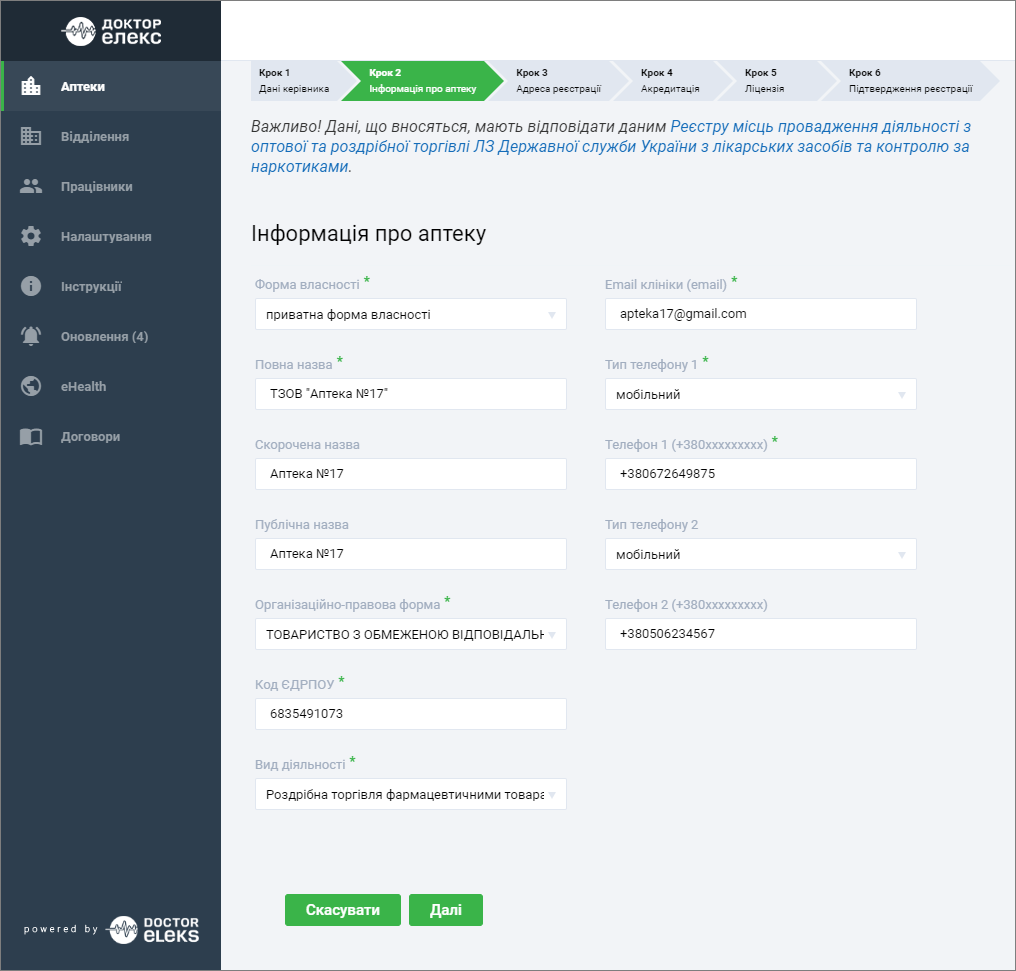
Task: Expand the Тип телефону 1 dropdown
Action: [x=761, y=394]
